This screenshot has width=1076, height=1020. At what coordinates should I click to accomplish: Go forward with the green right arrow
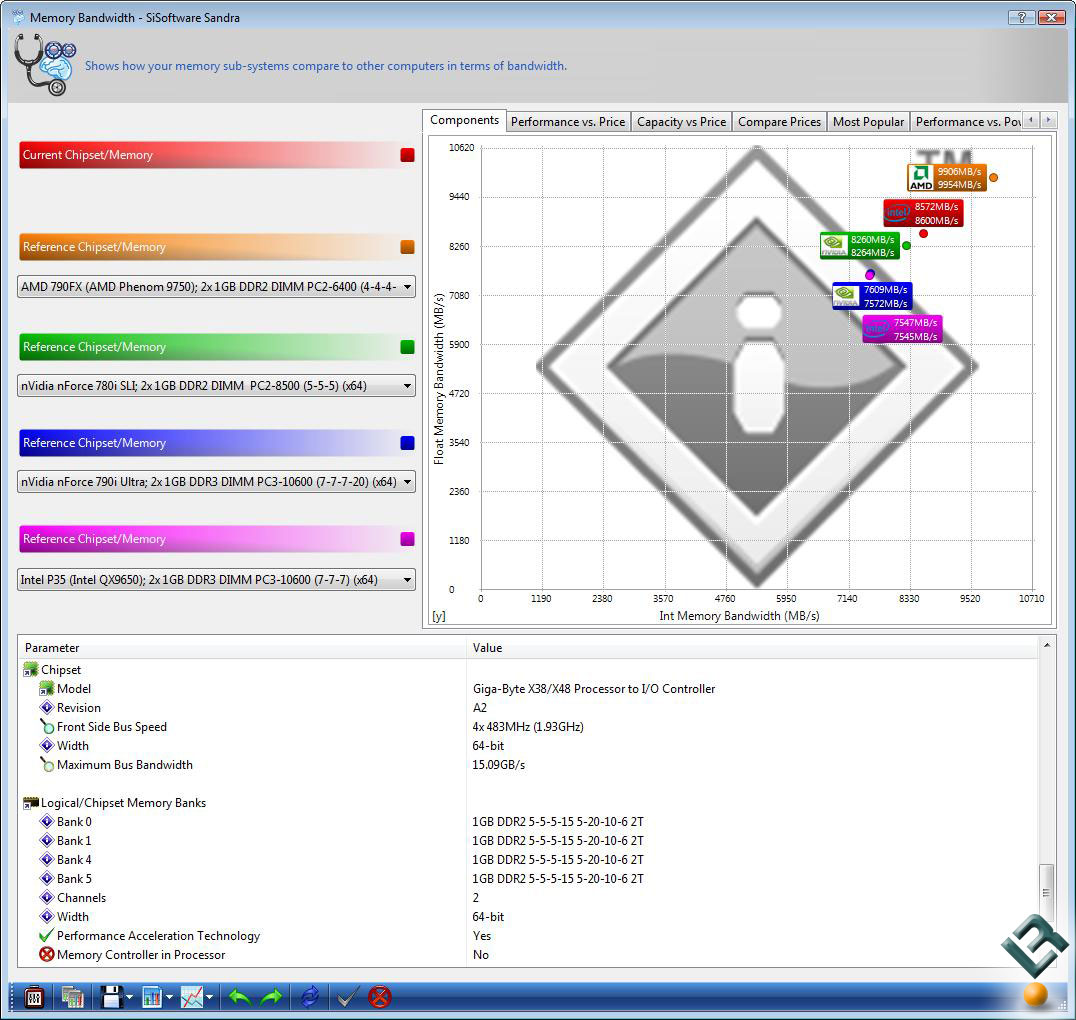click(272, 997)
